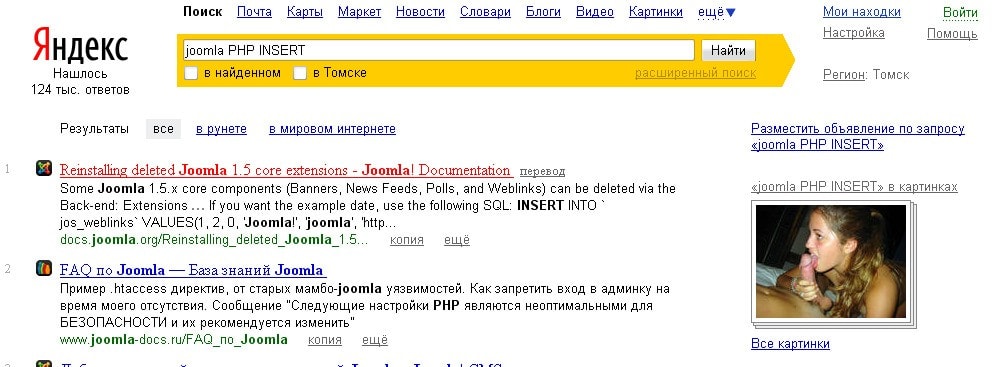Open FAQ по Joomla result title
Image resolution: width=1001 pixels, height=367 pixels.
pos(193,270)
